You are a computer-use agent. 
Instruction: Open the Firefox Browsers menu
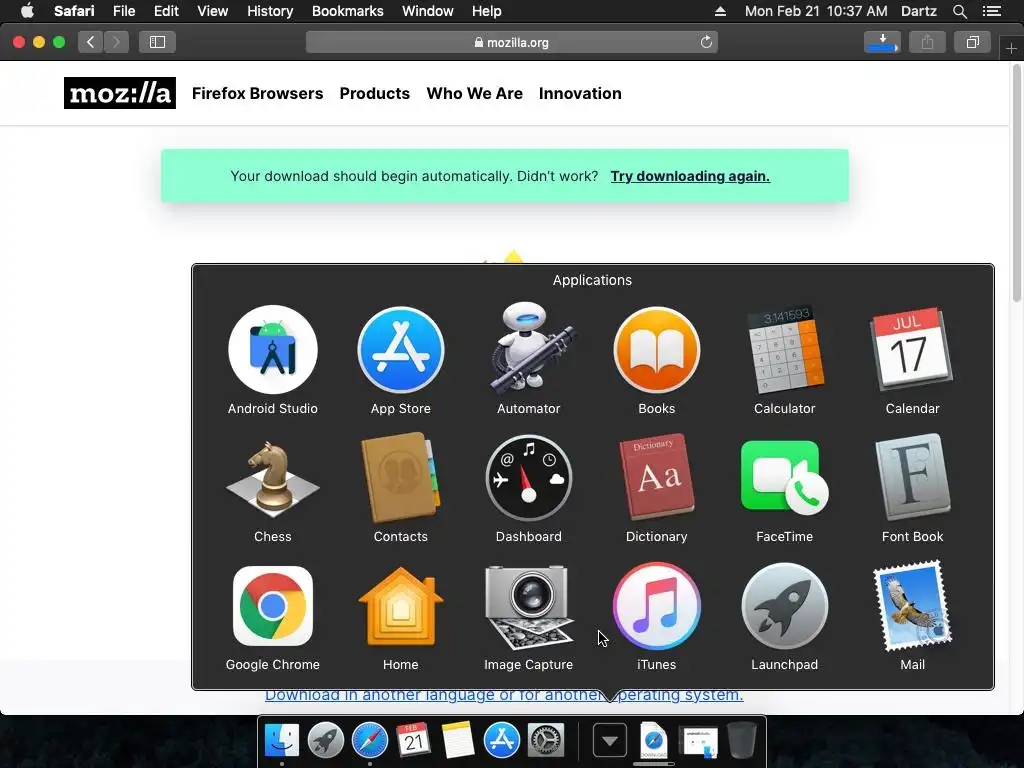[257, 93]
